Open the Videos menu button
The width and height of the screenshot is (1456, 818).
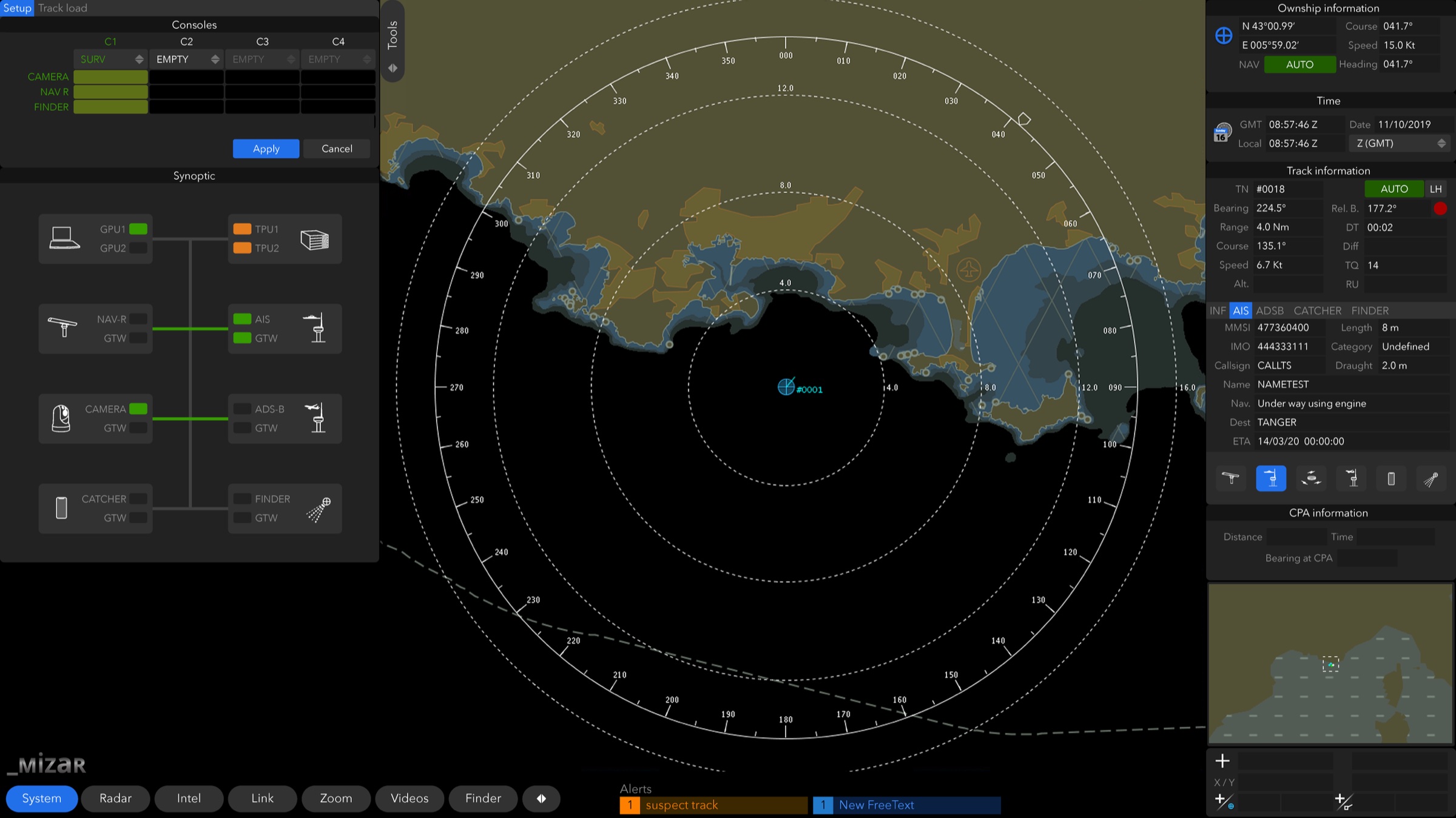click(x=409, y=799)
